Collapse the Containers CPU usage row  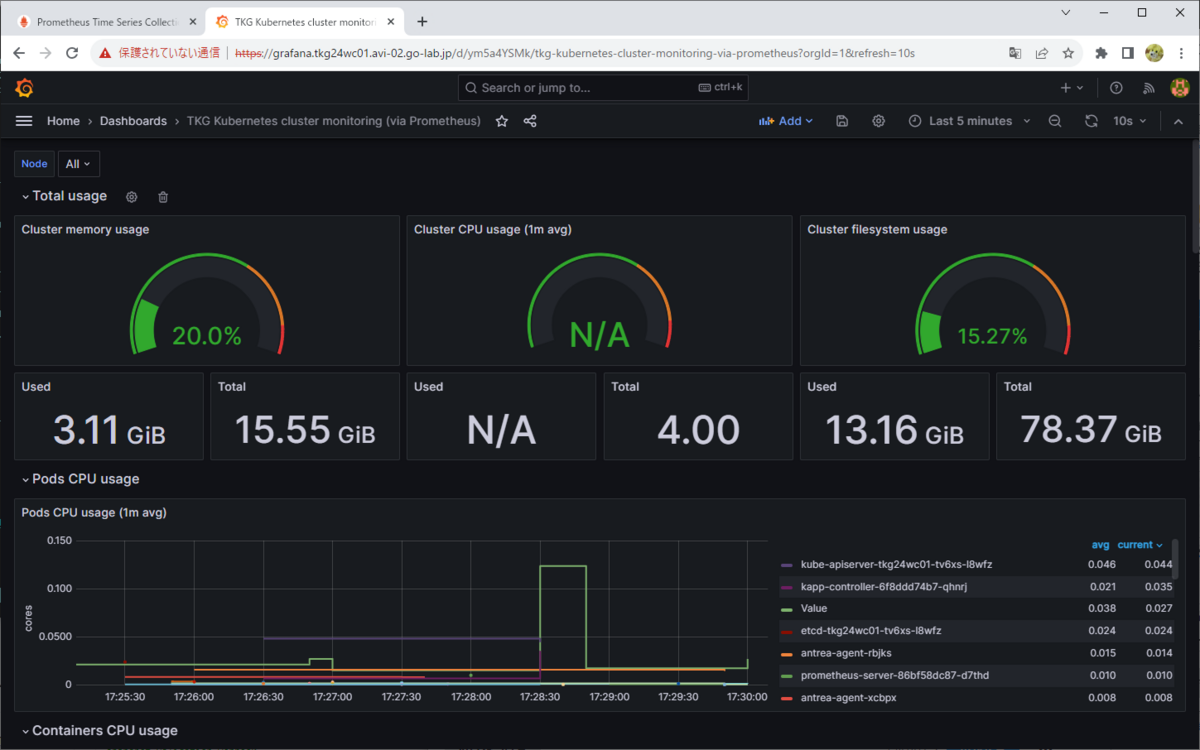coord(99,731)
